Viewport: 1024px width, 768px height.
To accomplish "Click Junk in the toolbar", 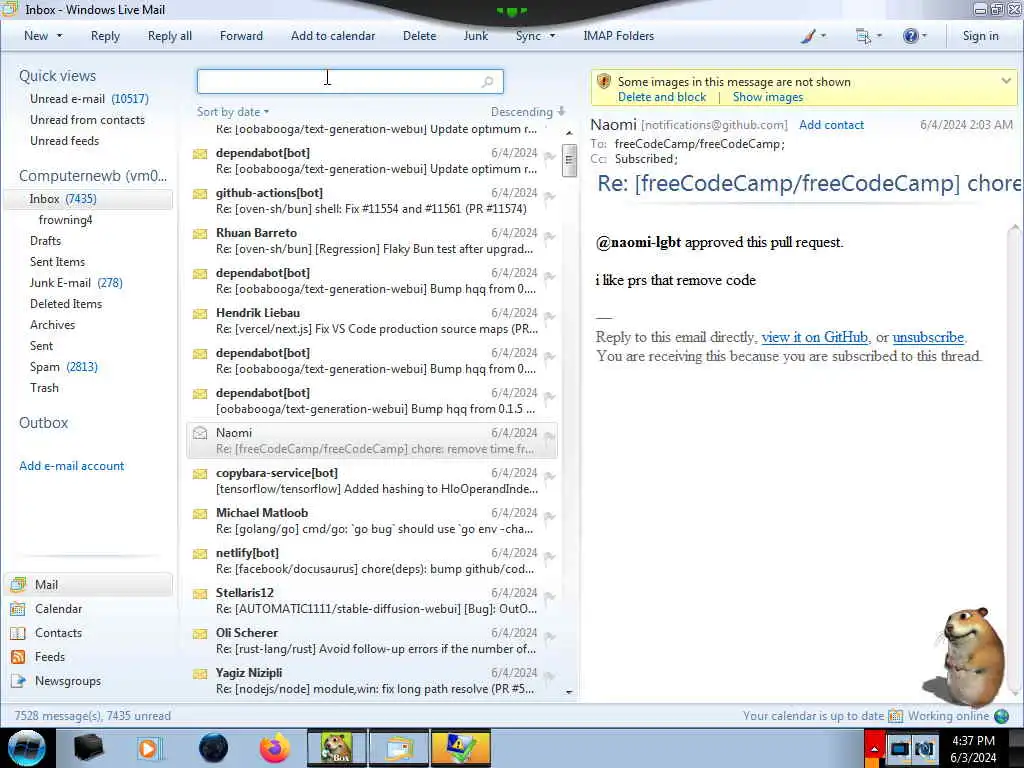I will 475,36.
